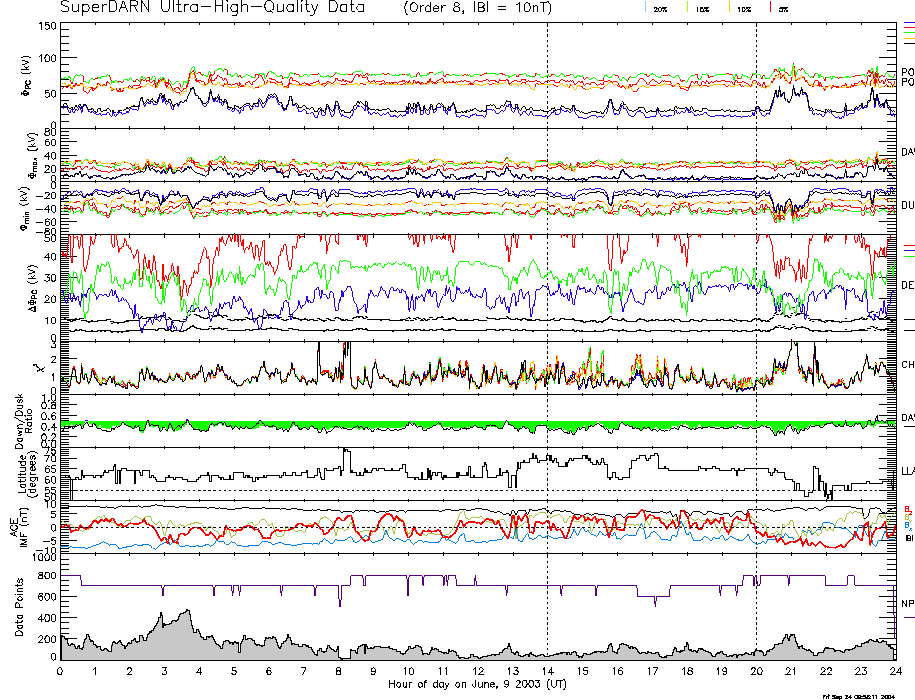915x700 pixels.
Task: Click the x-axis tick label 8
Action: pyautogui.click(x=339, y=671)
